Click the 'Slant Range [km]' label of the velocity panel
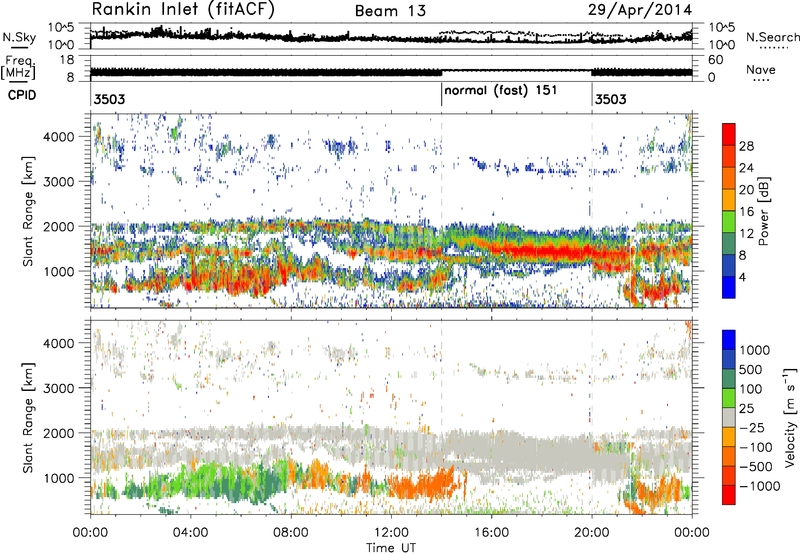 tap(28, 418)
